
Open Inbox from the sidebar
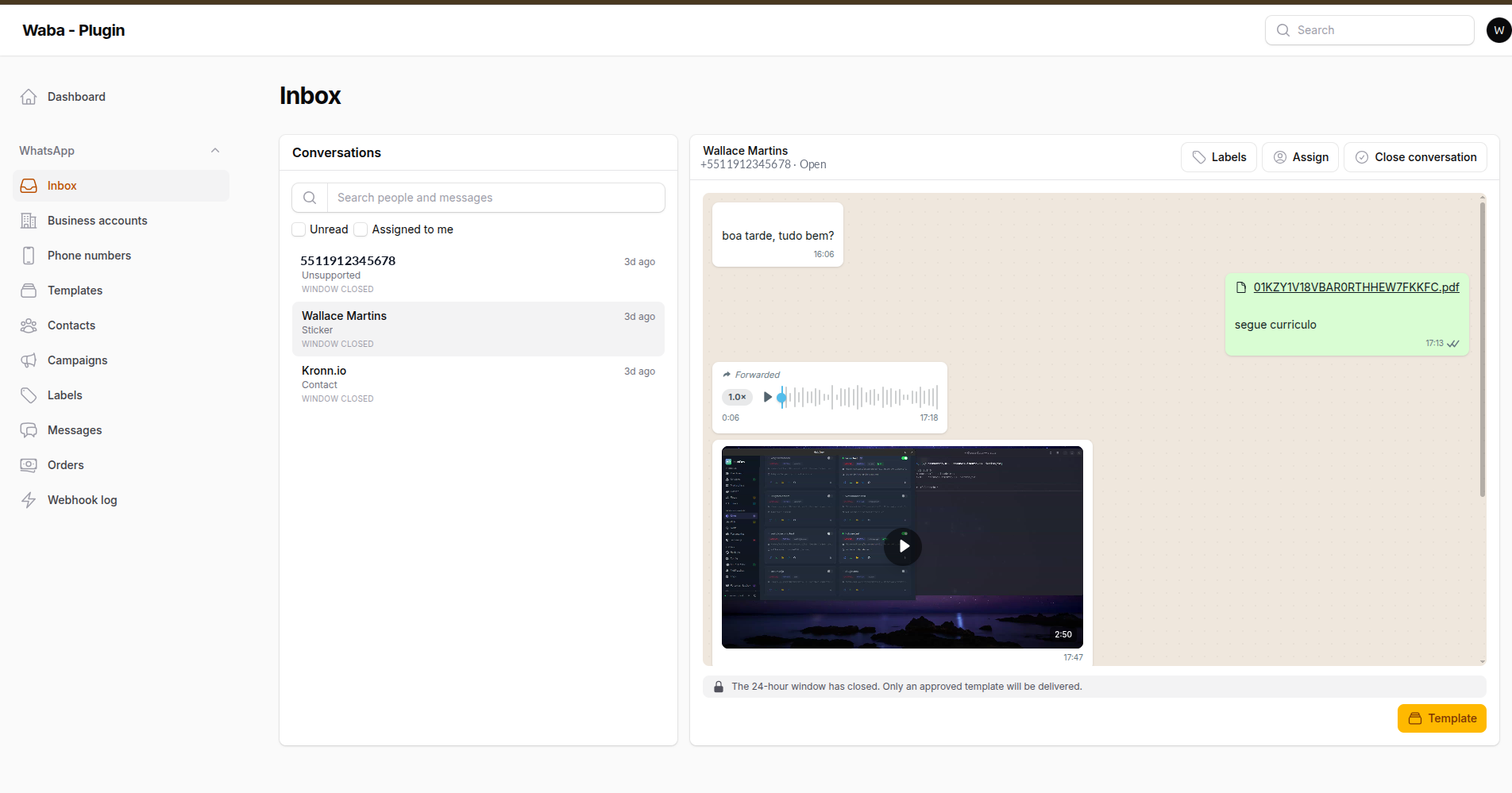(x=121, y=186)
